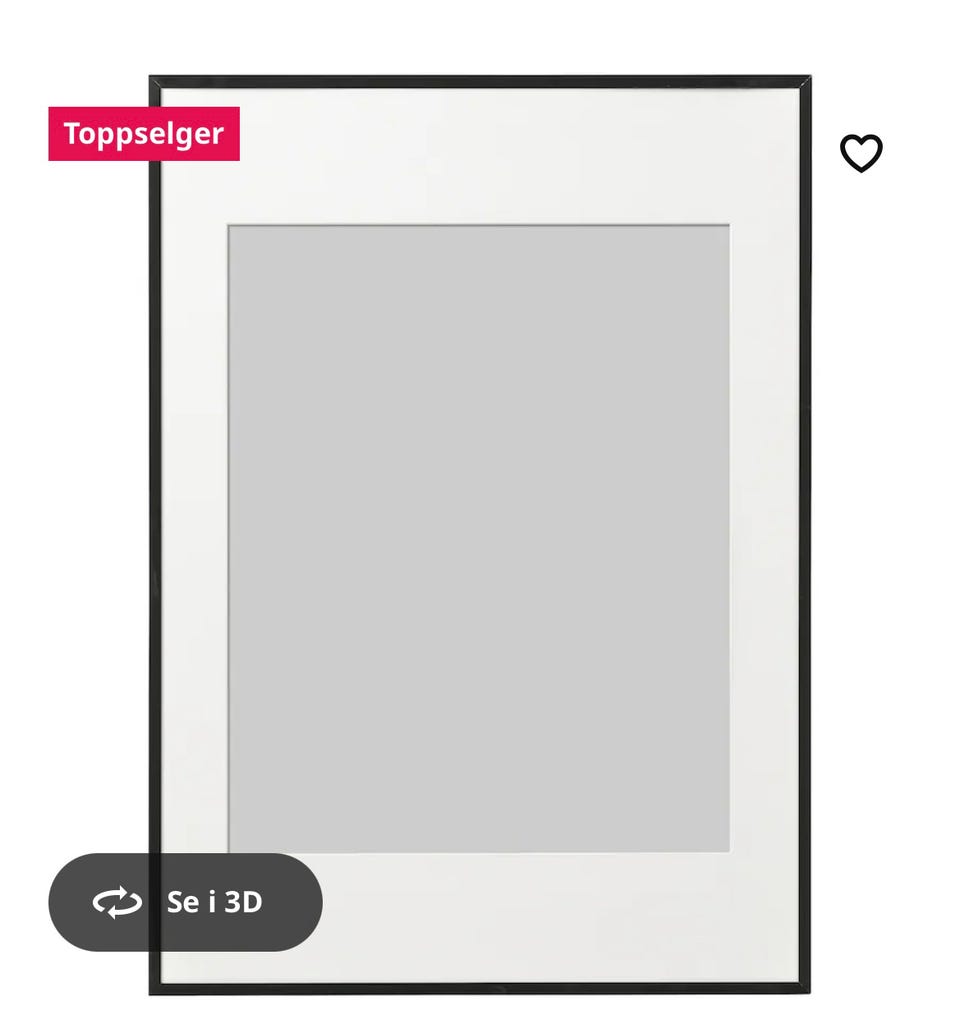
Task: Click the black right edge of the frame
Action: [x=805, y=535]
